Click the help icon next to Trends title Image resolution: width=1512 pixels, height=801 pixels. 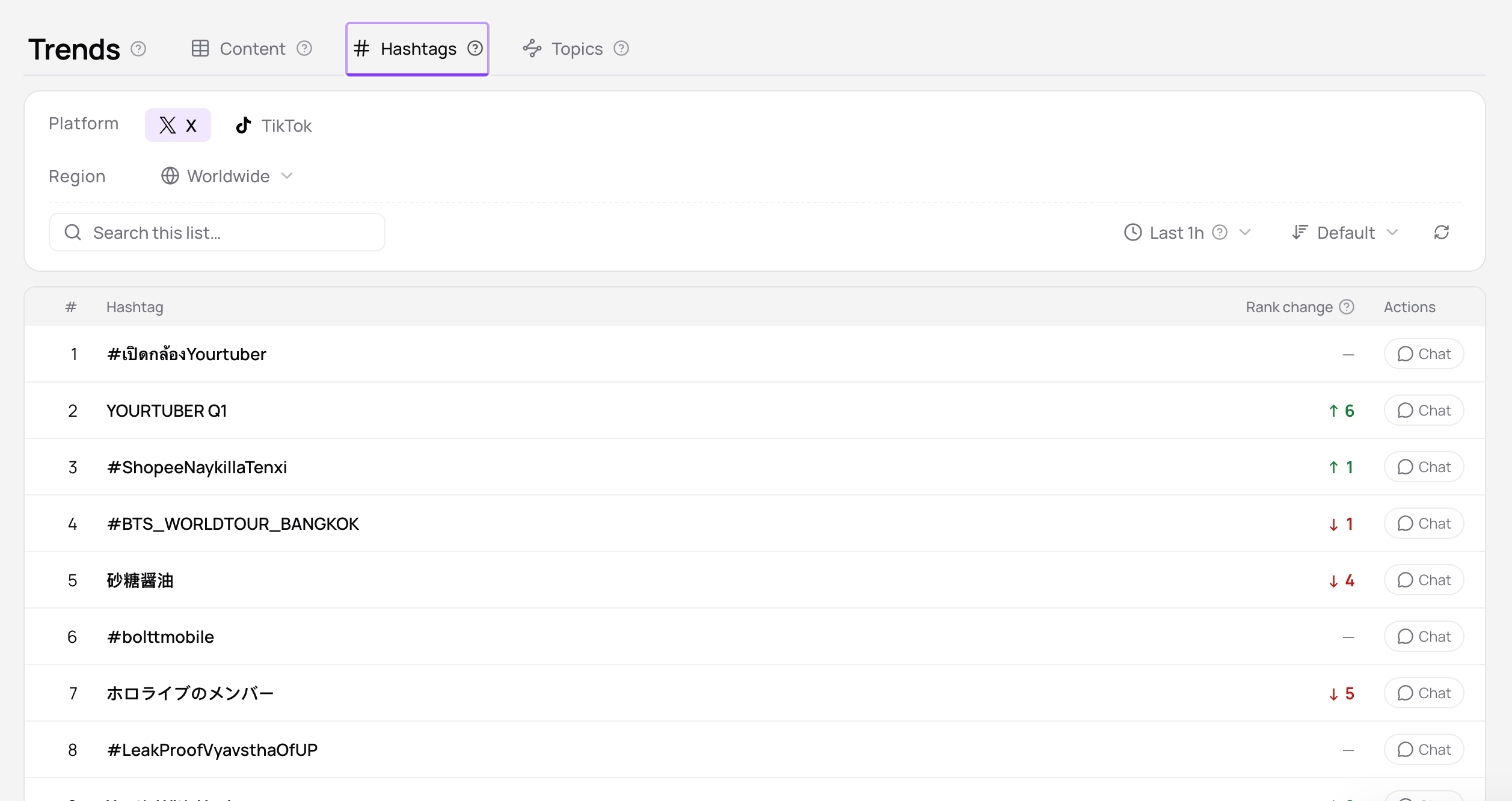point(138,49)
